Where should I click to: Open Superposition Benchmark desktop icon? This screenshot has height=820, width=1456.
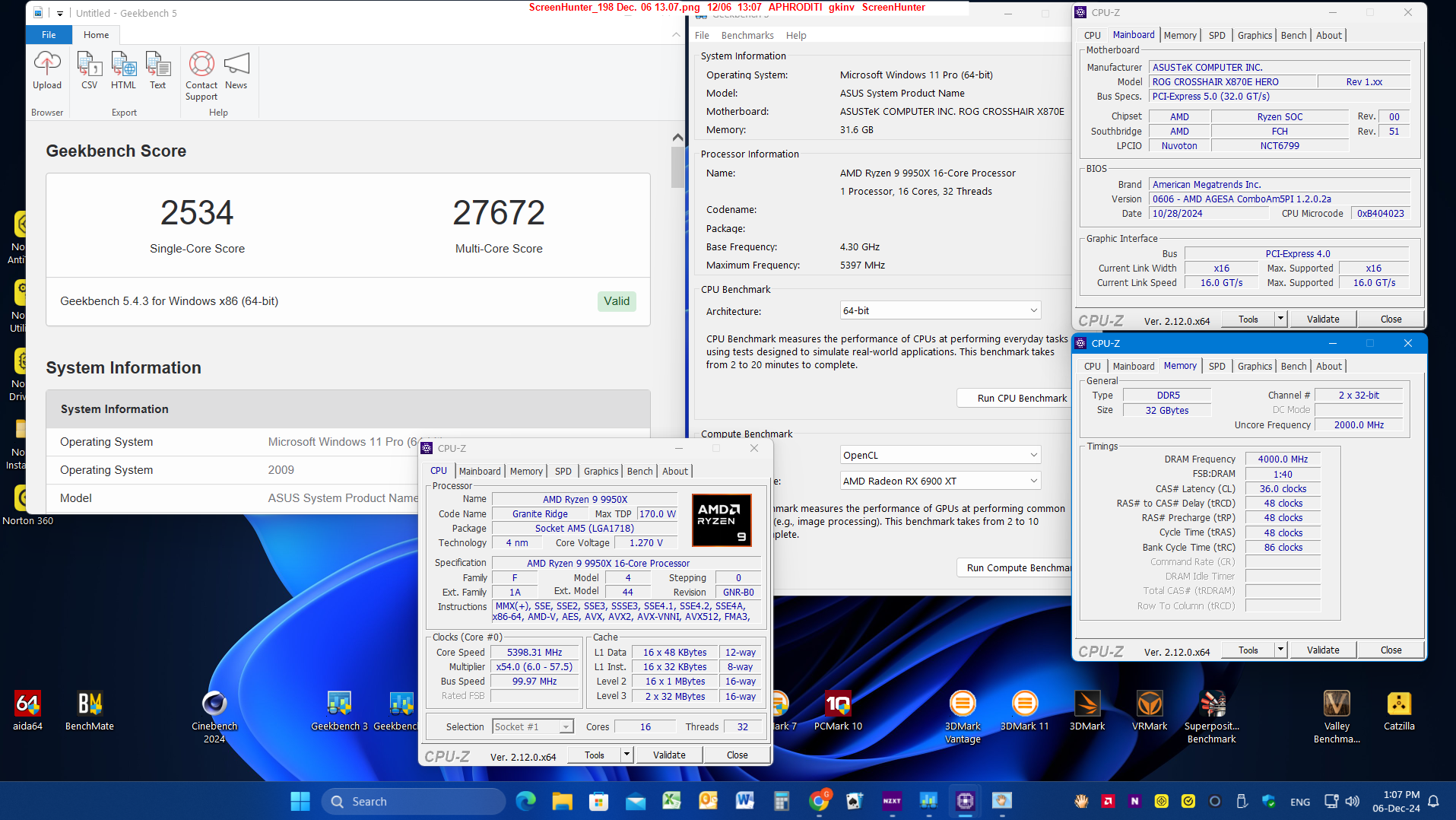1212,717
